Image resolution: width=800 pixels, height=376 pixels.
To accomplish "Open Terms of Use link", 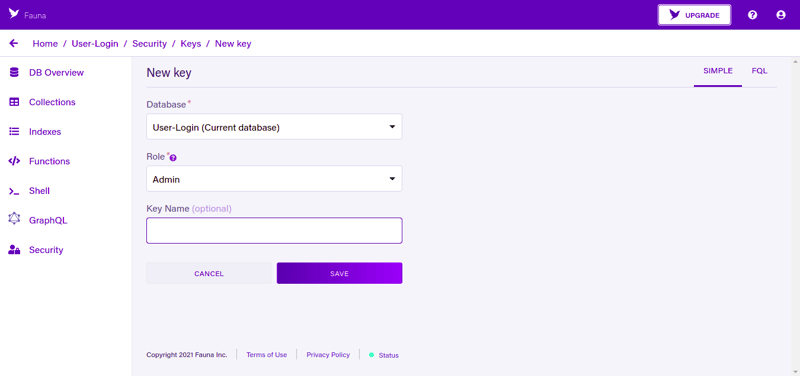I will (x=266, y=355).
